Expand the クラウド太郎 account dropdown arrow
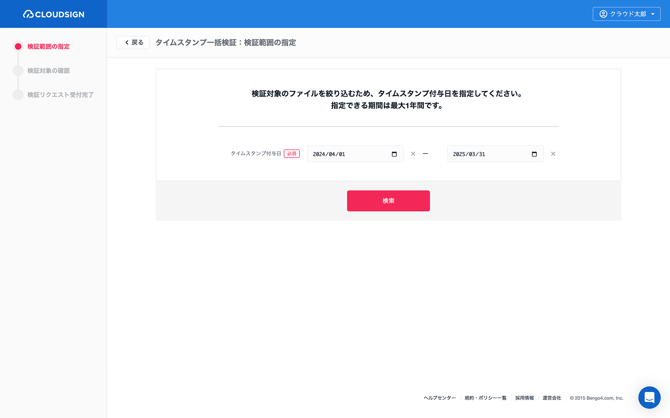 coord(653,14)
